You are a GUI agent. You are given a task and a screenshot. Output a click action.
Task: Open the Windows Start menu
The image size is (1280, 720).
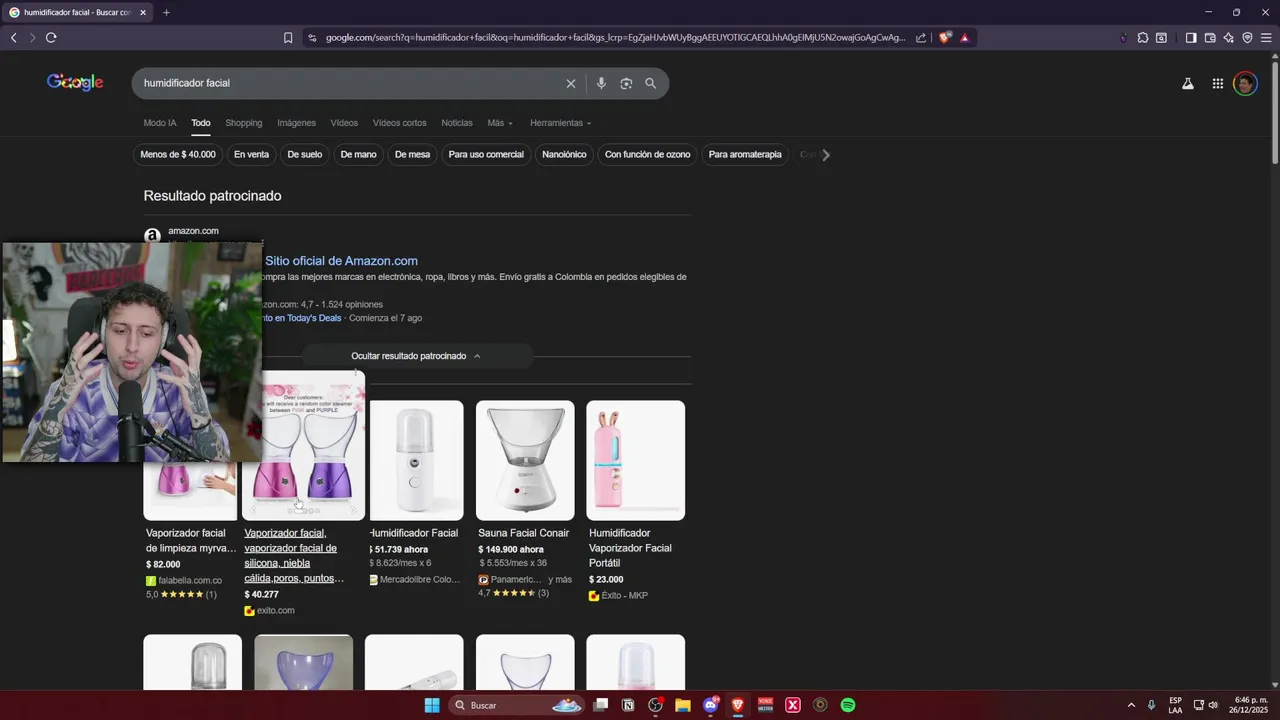coord(432,705)
